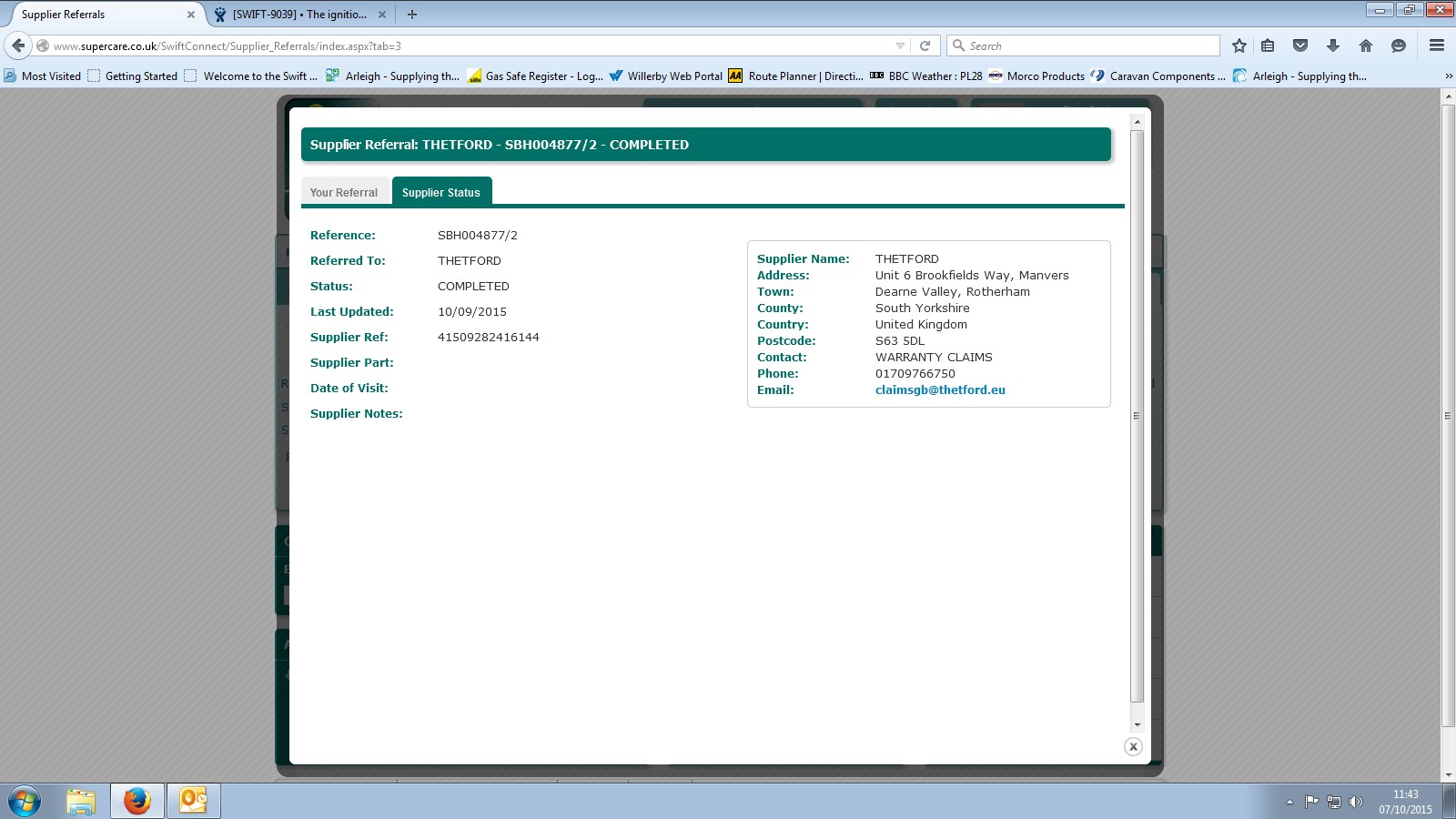
Task: Open the downloads arrow icon
Action: point(1332,45)
